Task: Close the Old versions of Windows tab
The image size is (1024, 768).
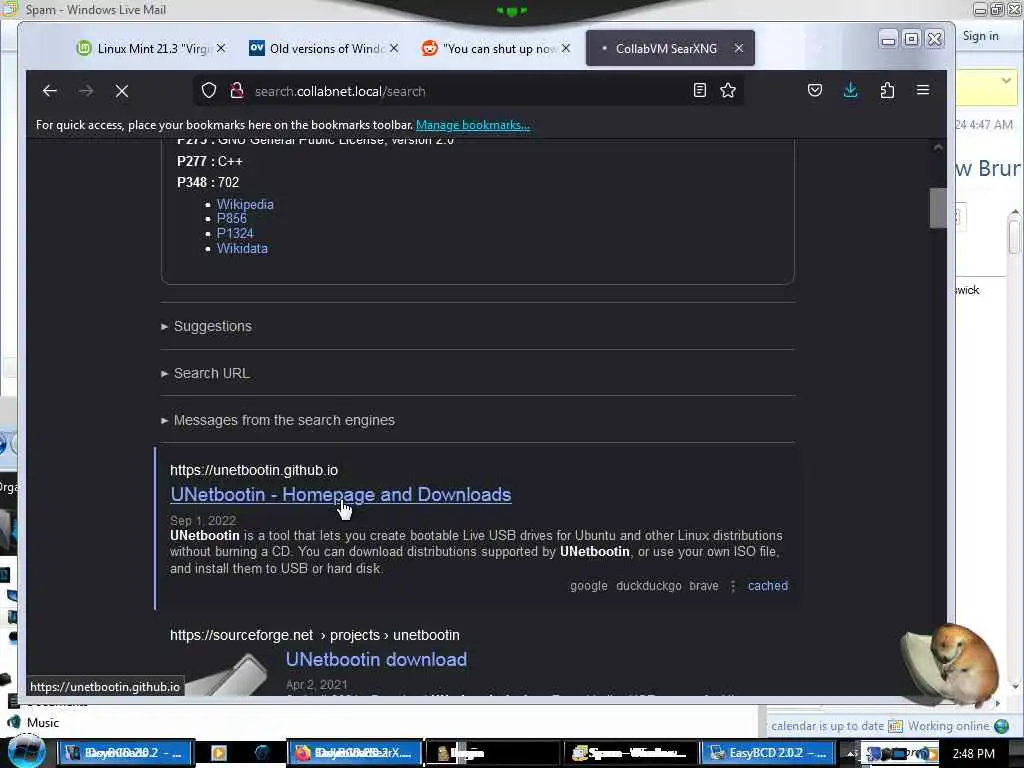Action: [x=394, y=48]
